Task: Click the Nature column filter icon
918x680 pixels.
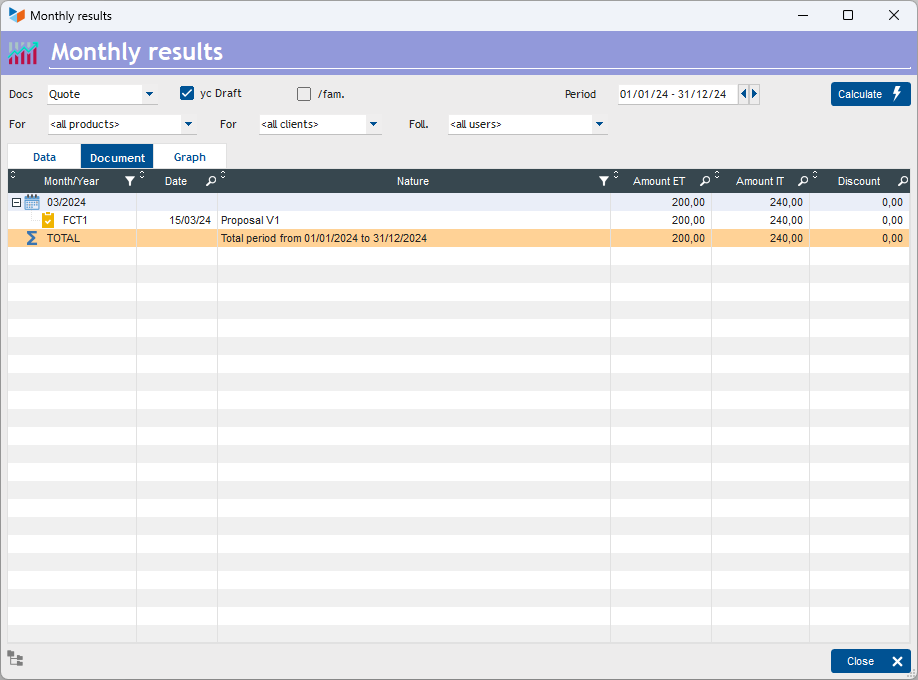Action: (603, 181)
